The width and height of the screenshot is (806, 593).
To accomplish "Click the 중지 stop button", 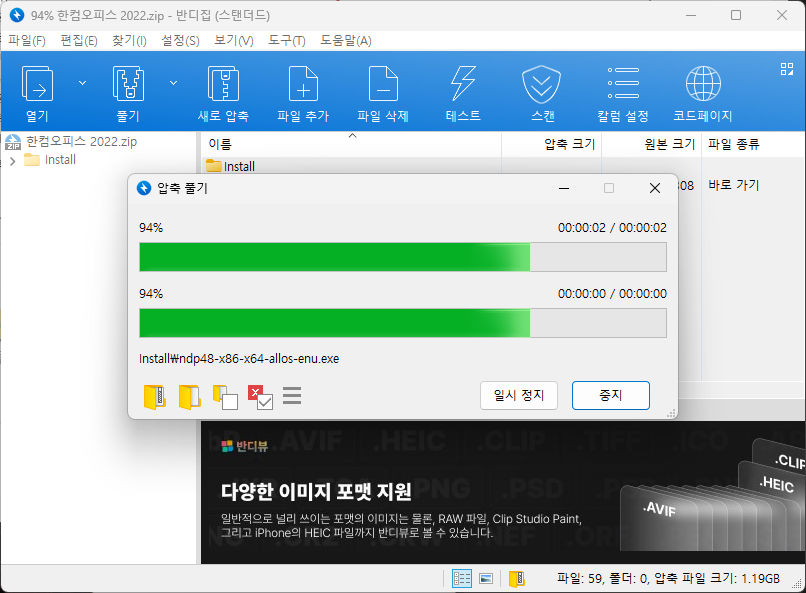I will 611,395.
